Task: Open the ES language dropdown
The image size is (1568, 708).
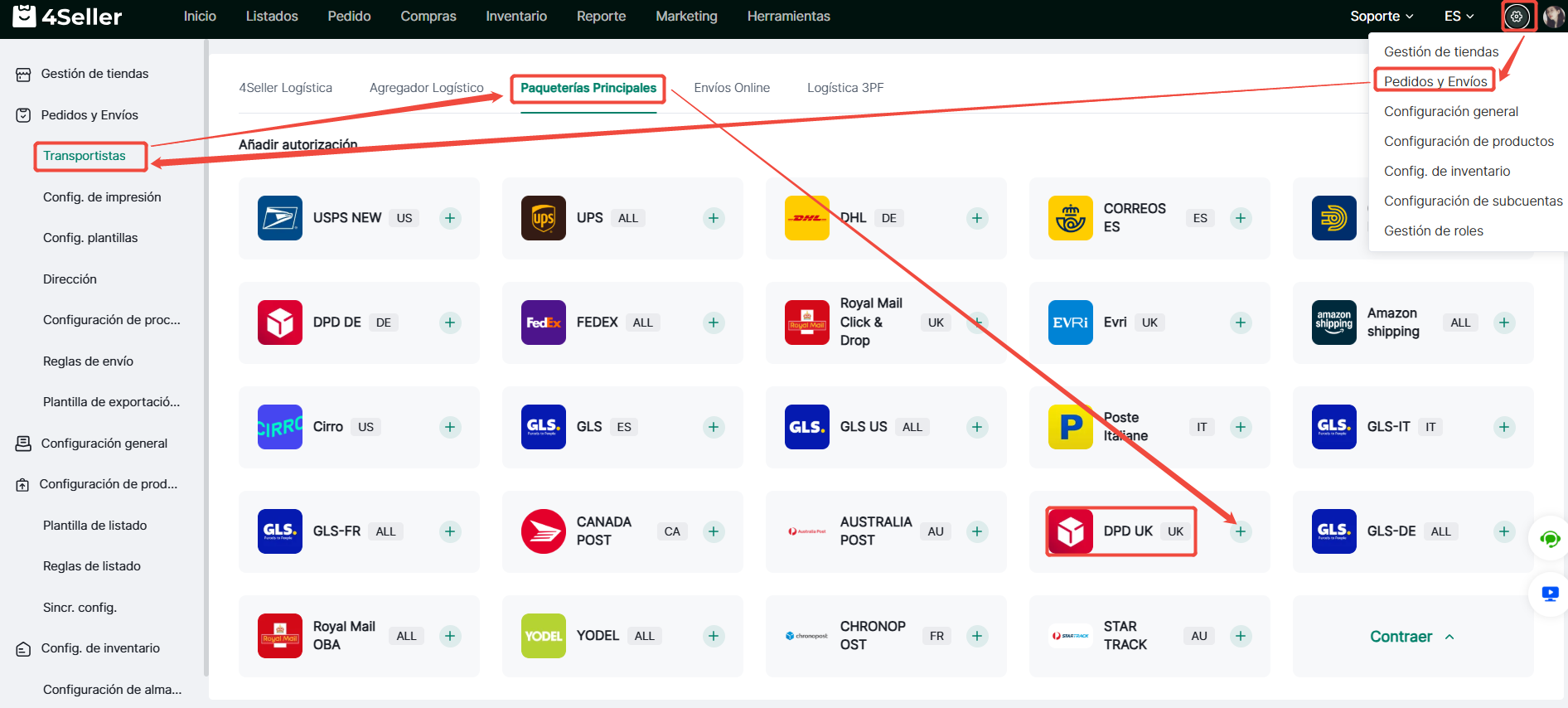Action: click(x=1459, y=17)
